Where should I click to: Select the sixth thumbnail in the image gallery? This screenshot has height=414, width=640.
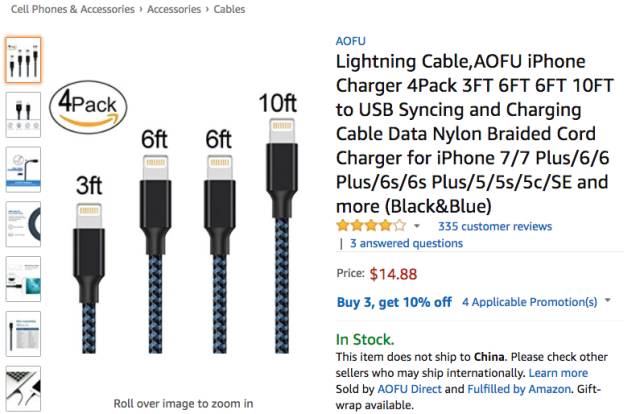pos(23,335)
